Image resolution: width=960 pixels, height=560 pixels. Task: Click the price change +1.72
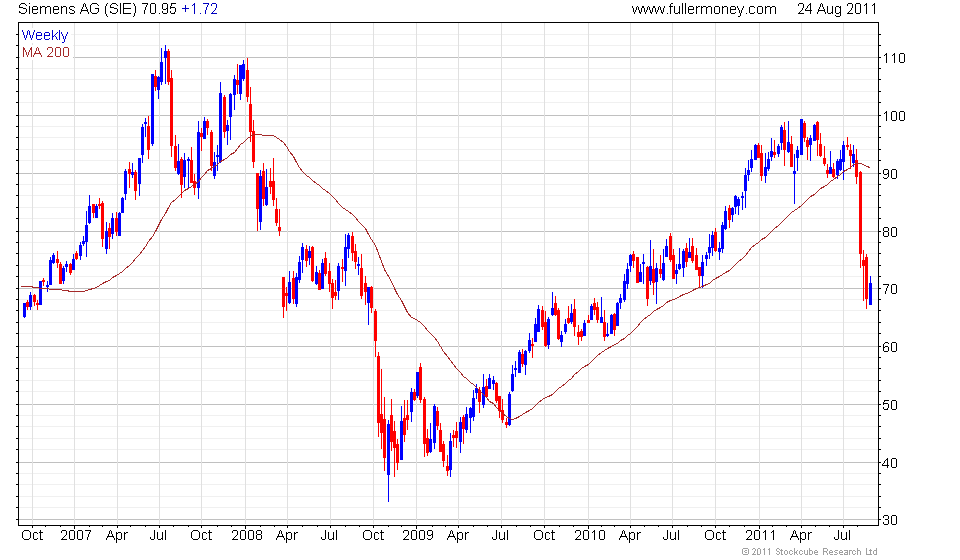pos(199,9)
